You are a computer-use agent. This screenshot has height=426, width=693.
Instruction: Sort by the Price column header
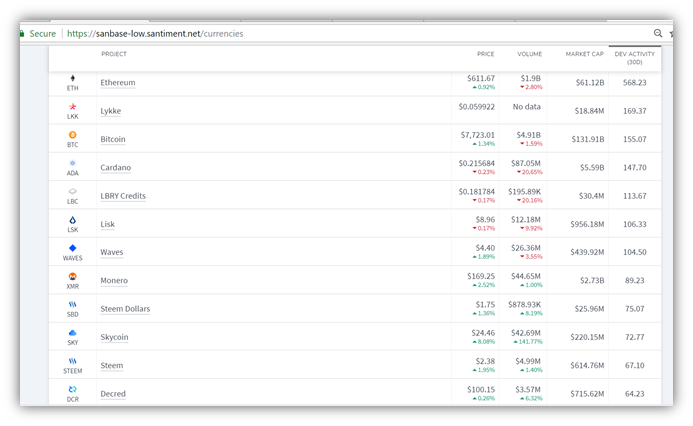click(x=486, y=54)
